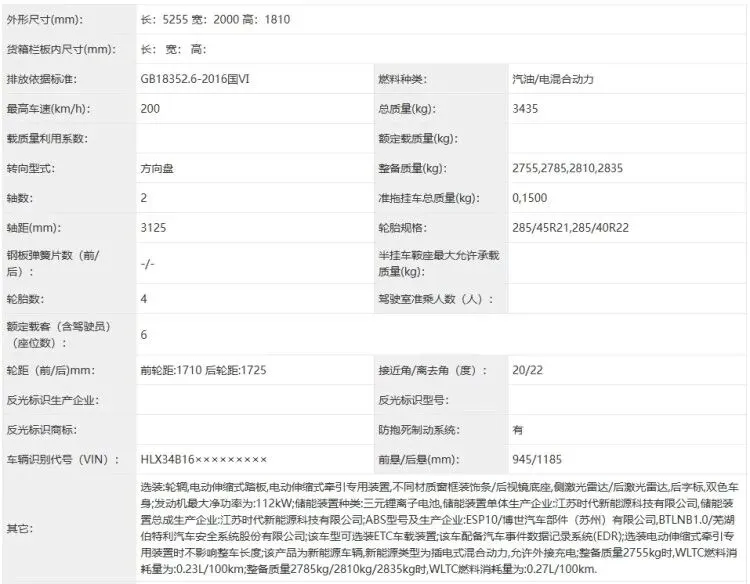Click the 其它 label

20,529
